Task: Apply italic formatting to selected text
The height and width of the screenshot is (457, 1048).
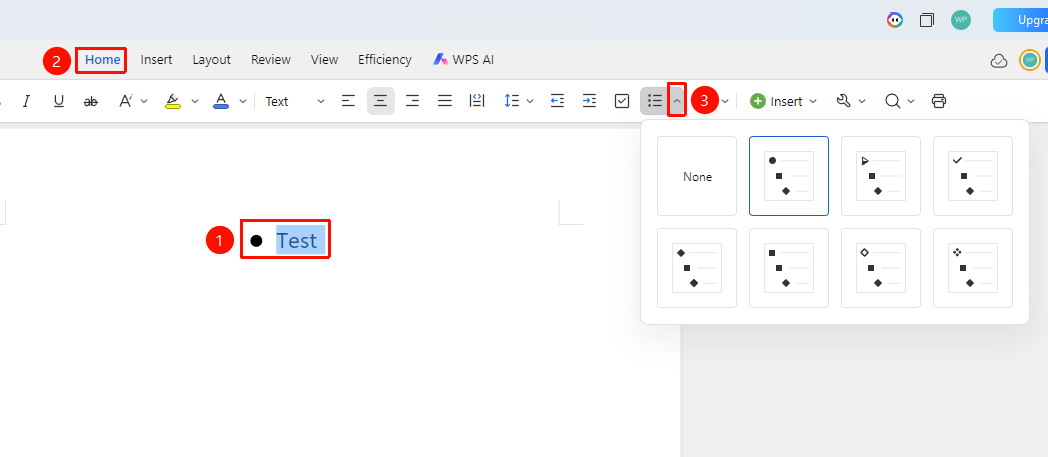Action: (x=27, y=101)
